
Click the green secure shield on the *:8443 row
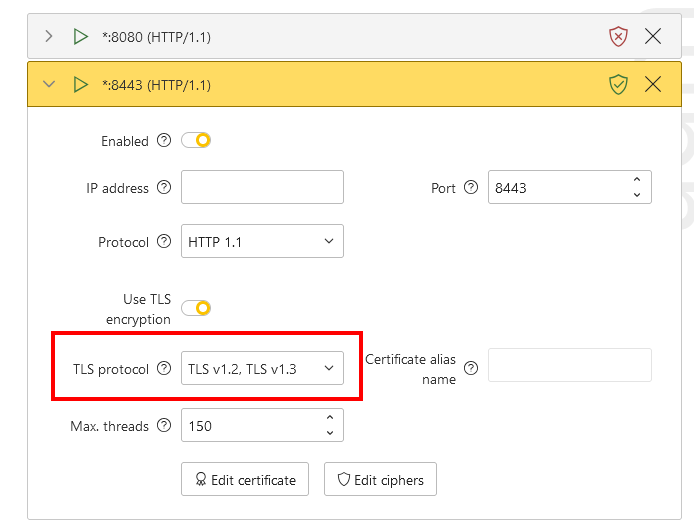618,85
